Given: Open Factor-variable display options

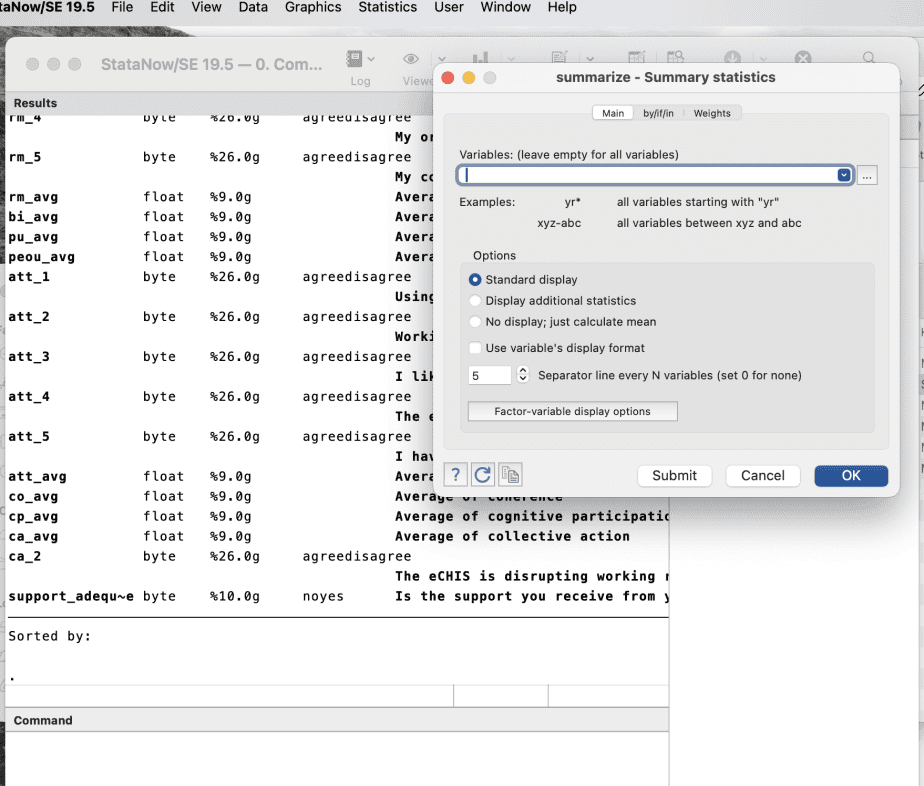Looking at the screenshot, I should [x=571, y=411].
